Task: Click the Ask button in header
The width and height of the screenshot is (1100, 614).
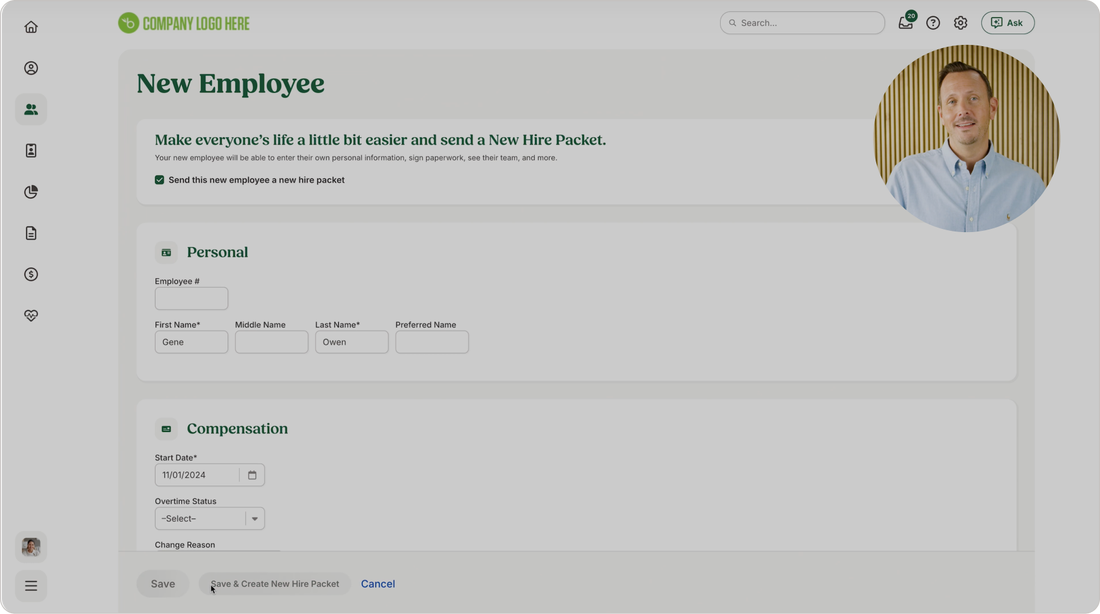Action: pos(1007,22)
